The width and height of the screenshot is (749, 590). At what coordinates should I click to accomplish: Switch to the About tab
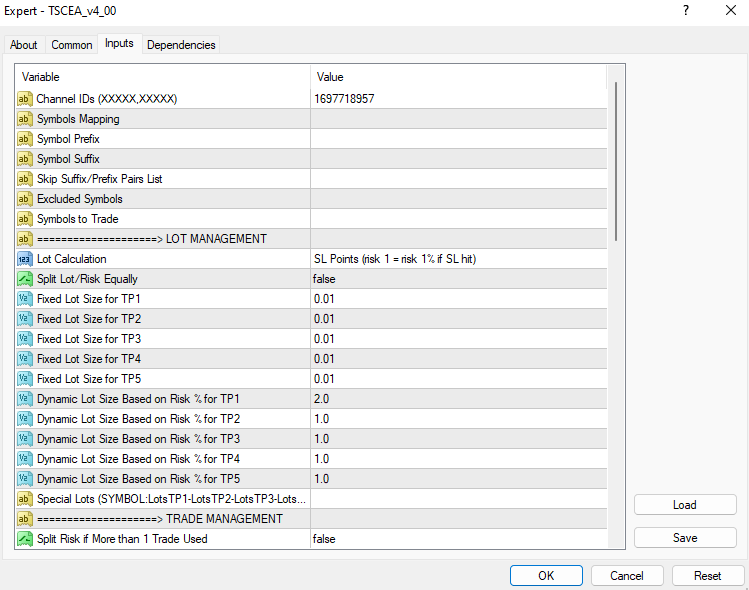pos(24,45)
